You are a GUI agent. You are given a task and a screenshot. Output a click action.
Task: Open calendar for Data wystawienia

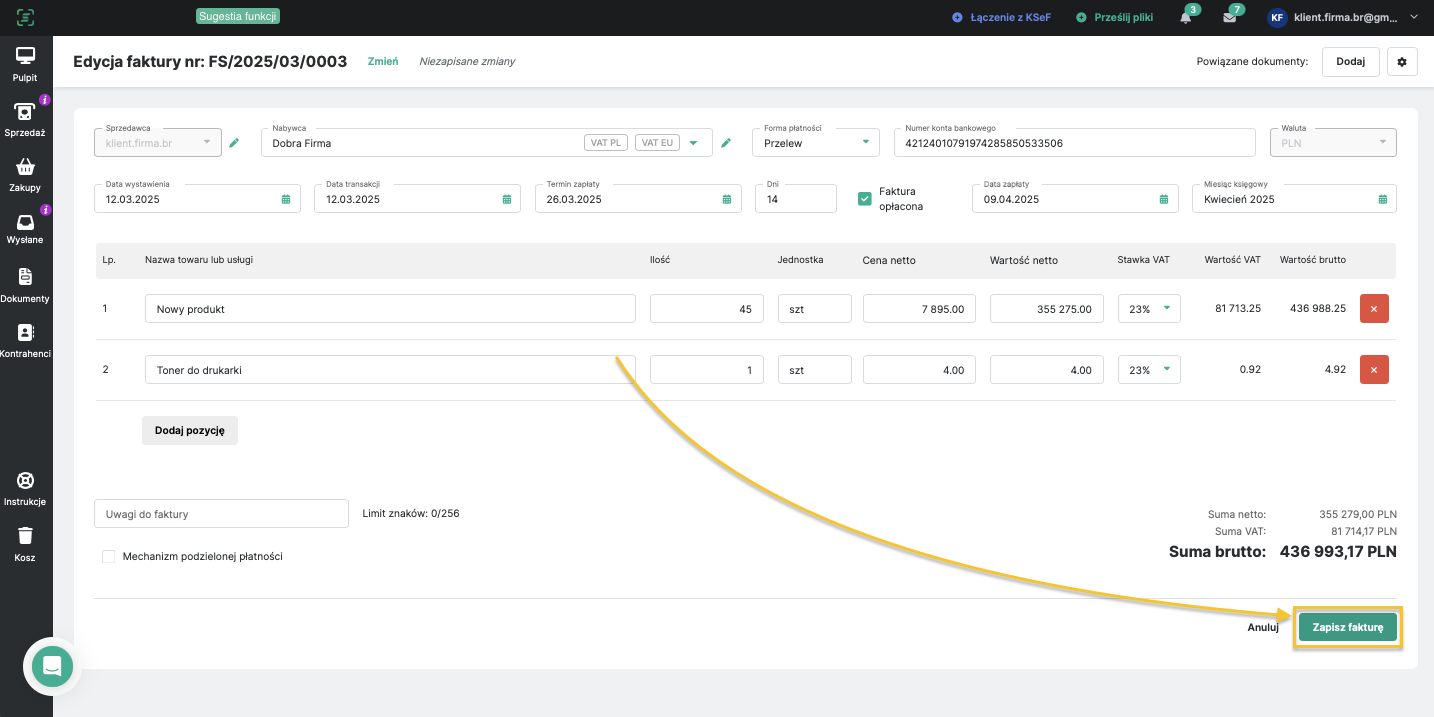point(285,199)
